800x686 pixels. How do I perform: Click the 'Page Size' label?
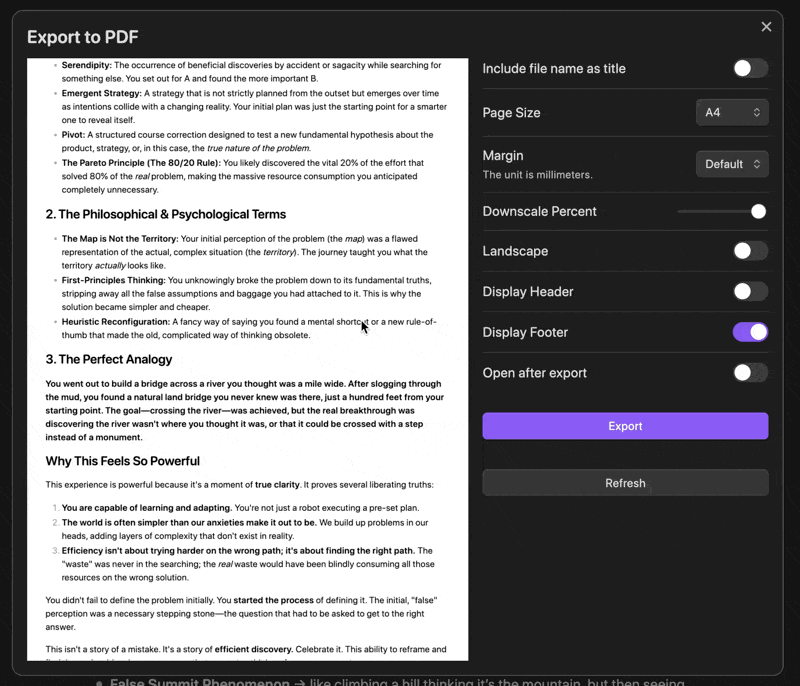click(511, 113)
